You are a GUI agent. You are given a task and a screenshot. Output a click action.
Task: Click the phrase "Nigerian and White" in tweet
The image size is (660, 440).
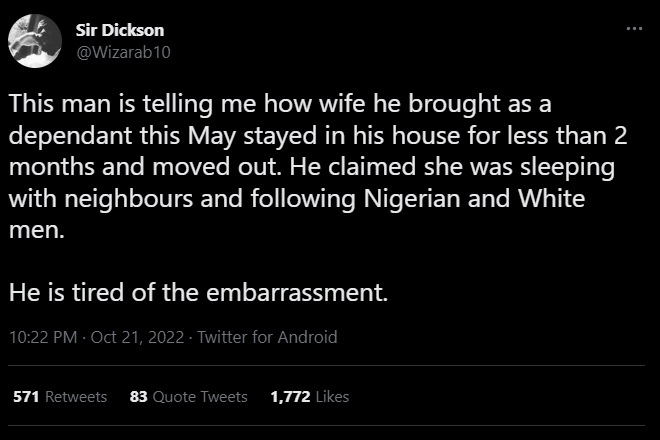click(461, 197)
